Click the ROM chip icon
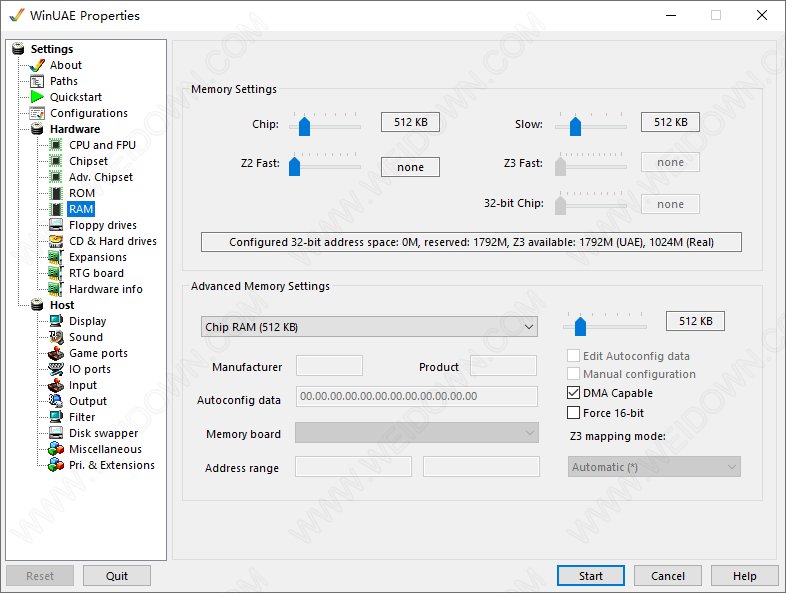 tap(56, 193)
